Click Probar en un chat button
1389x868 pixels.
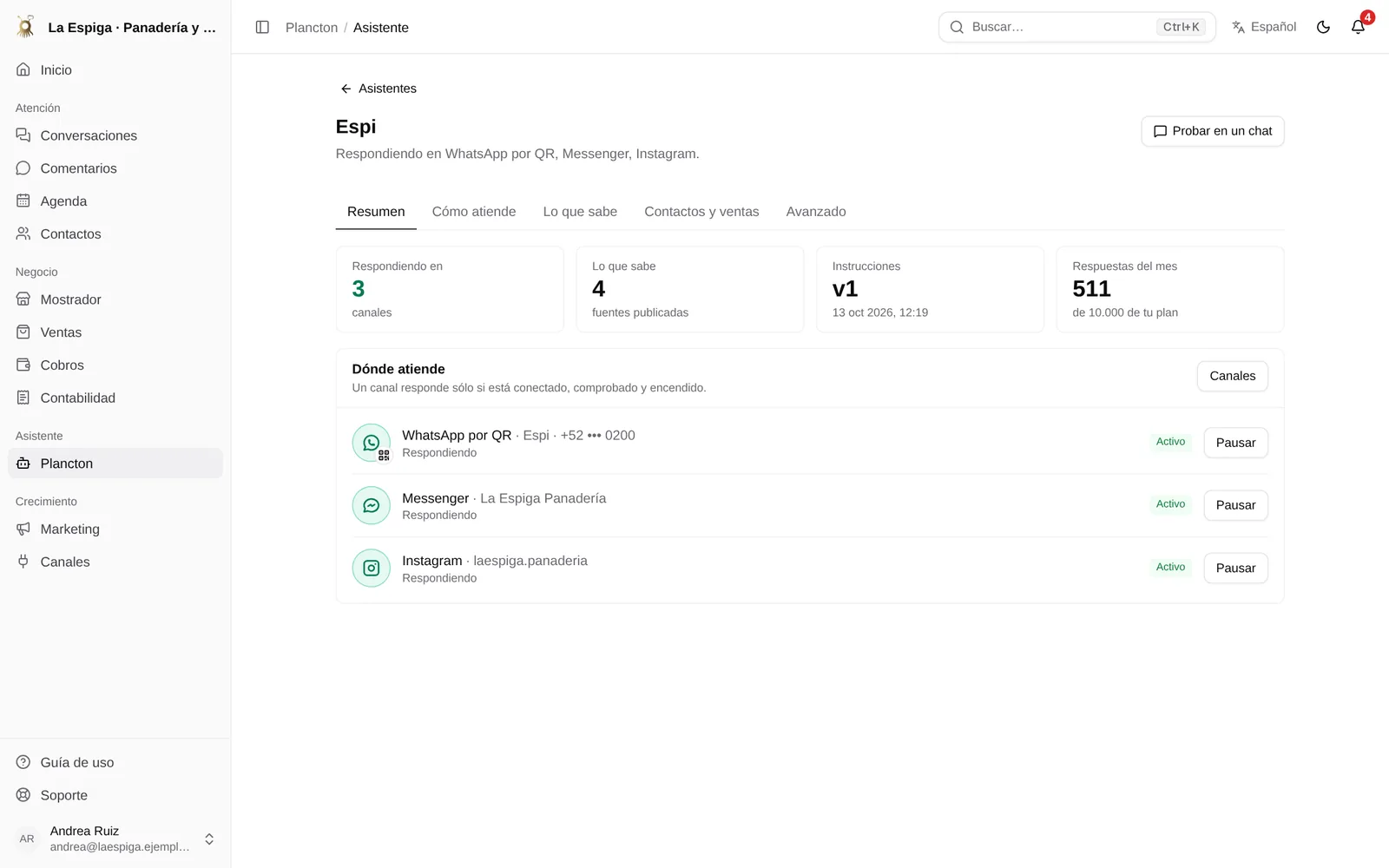[1212, 131]
